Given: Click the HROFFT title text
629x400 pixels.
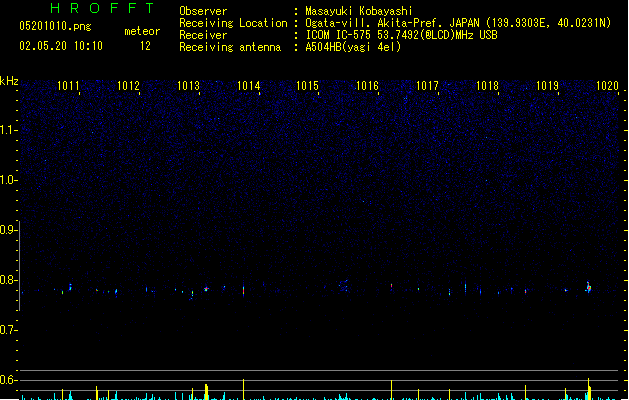Looking at the screenshot, I should coord(102,8).
